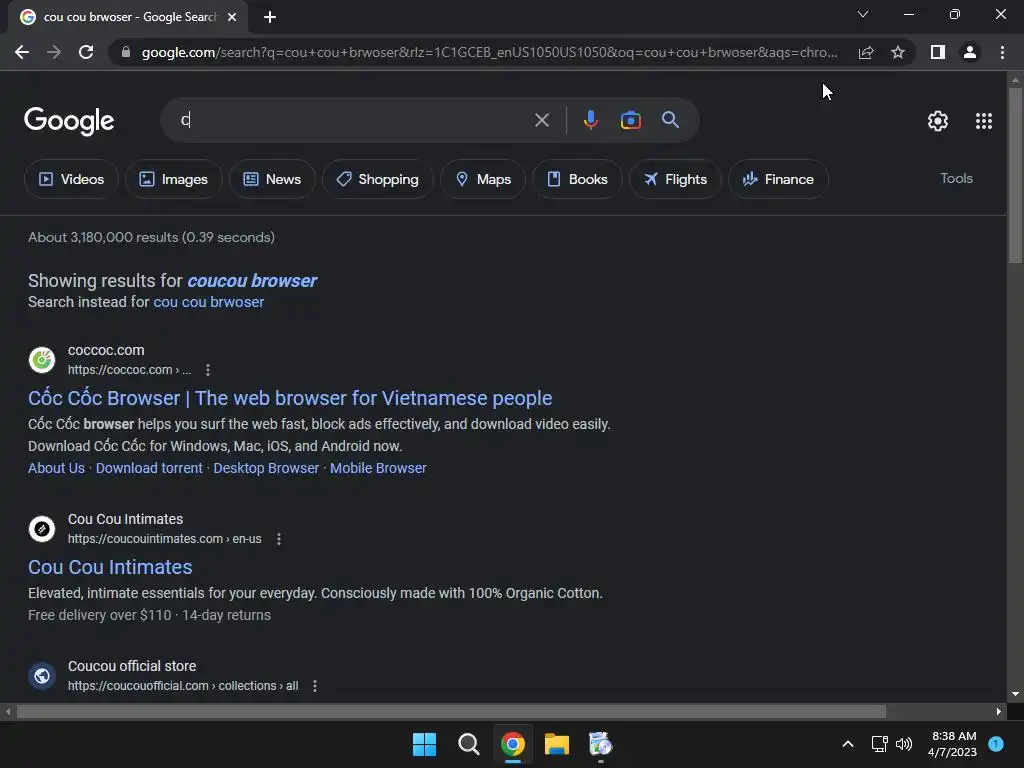
Task: Open Cốc Cốc Browser result title
Action: 290,398
